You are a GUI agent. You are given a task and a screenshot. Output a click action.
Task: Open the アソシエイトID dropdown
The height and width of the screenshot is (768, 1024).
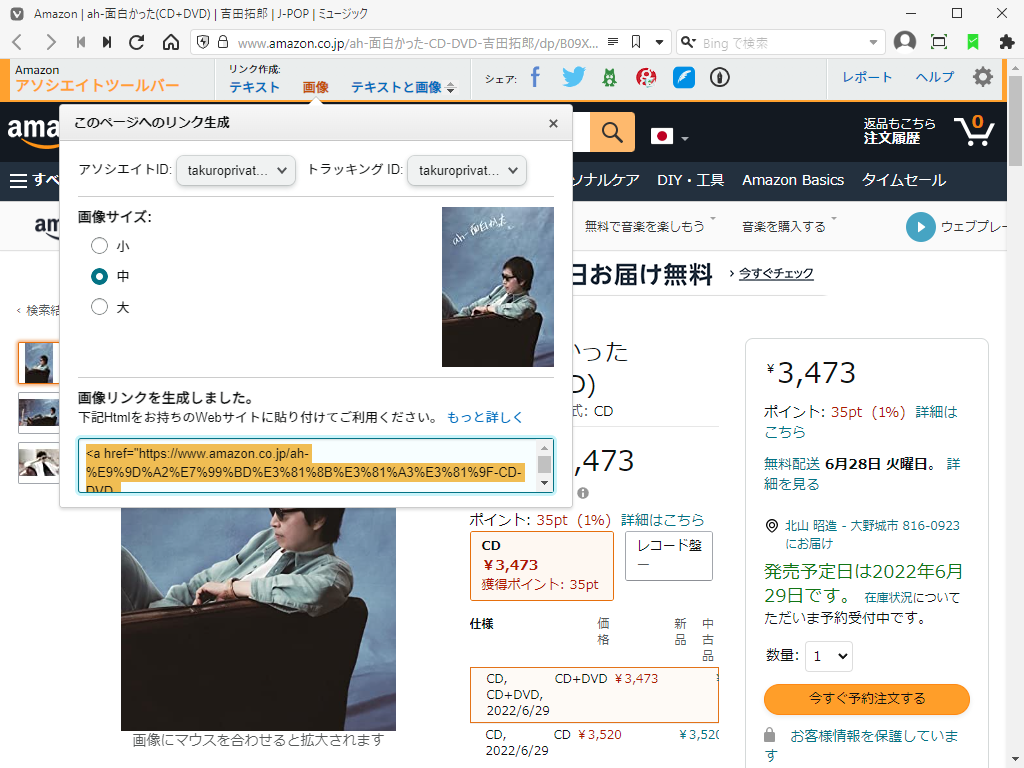236,170
